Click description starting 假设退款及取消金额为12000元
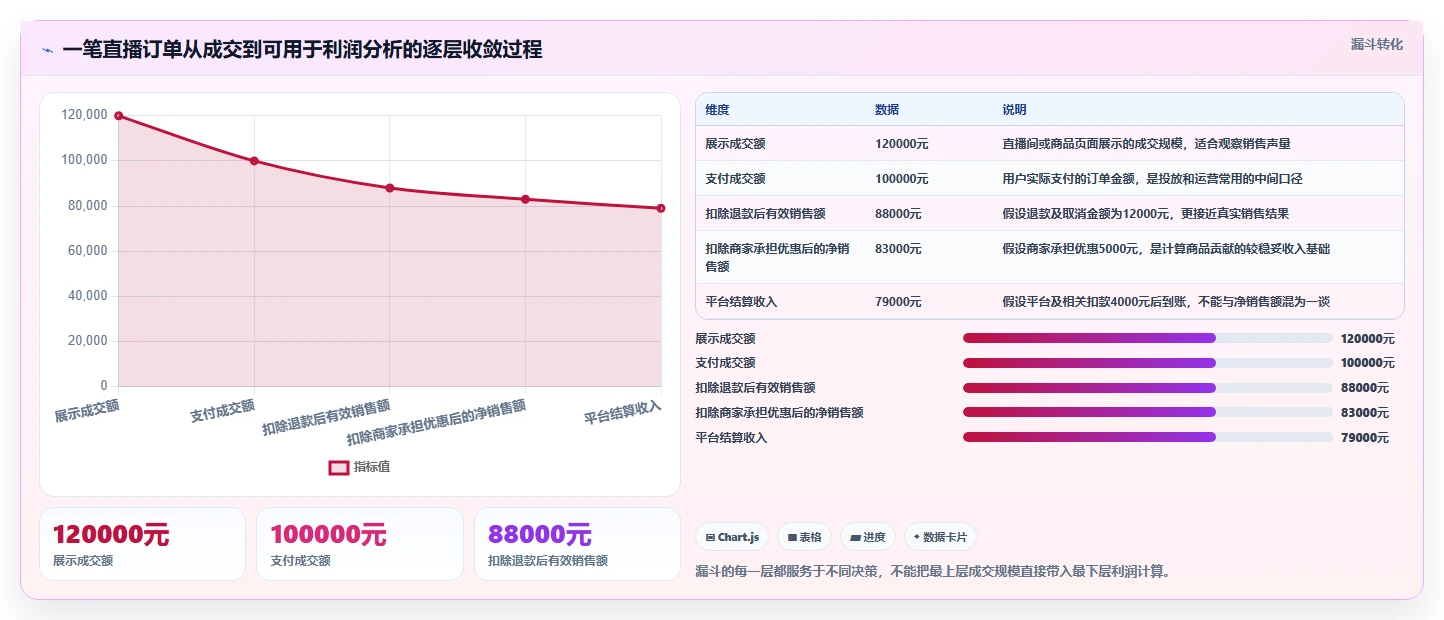Screen dimensions: 1444x620 1145,214
